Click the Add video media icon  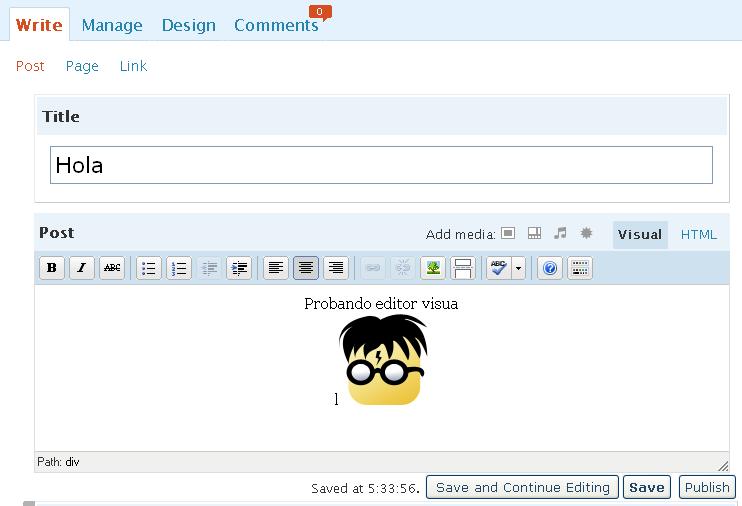point(534,233)
